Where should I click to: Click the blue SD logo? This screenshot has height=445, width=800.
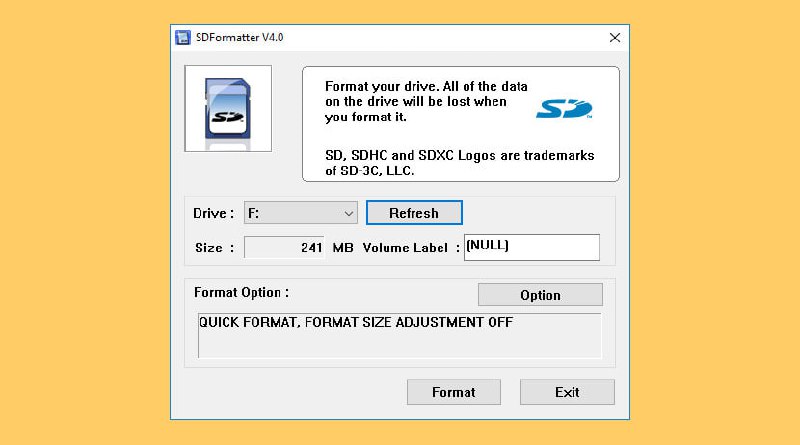pos(564,109)
